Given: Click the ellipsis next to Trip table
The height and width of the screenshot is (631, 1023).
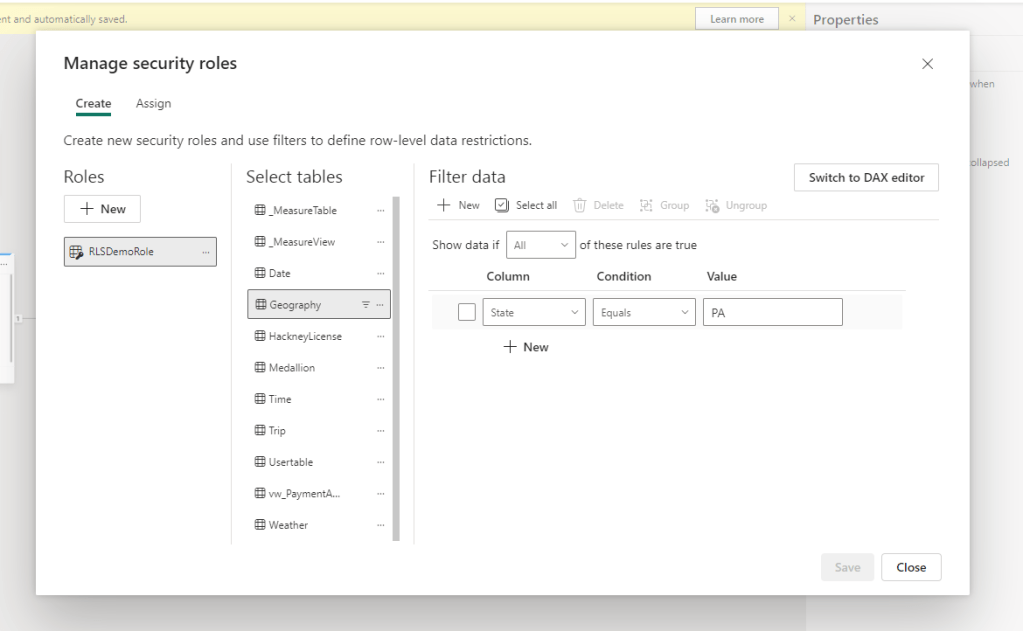Looking at the screenshot, I should (x=380, y=431).
